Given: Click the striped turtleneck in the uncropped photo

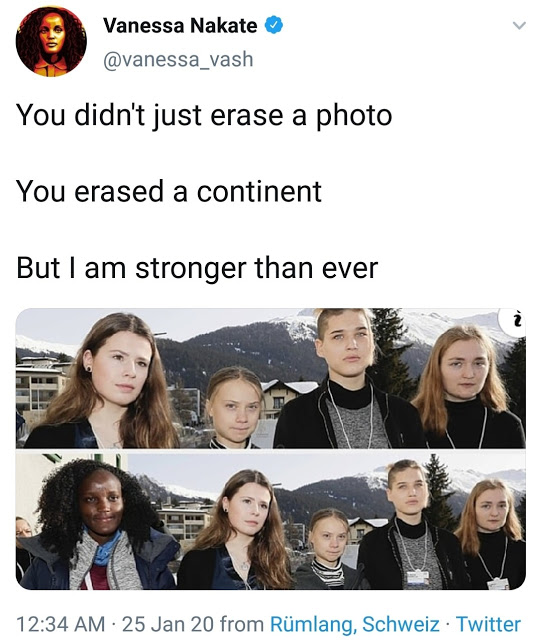Looking at the screenshot, I should coord(328,572).
